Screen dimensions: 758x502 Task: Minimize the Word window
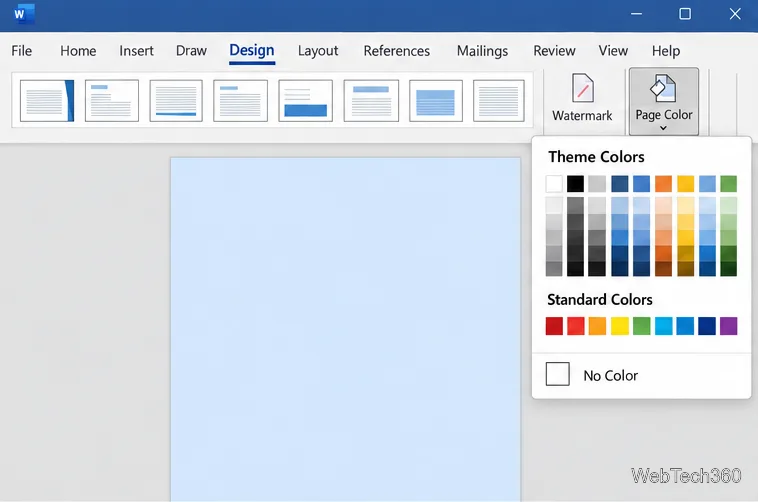point(637,14)
